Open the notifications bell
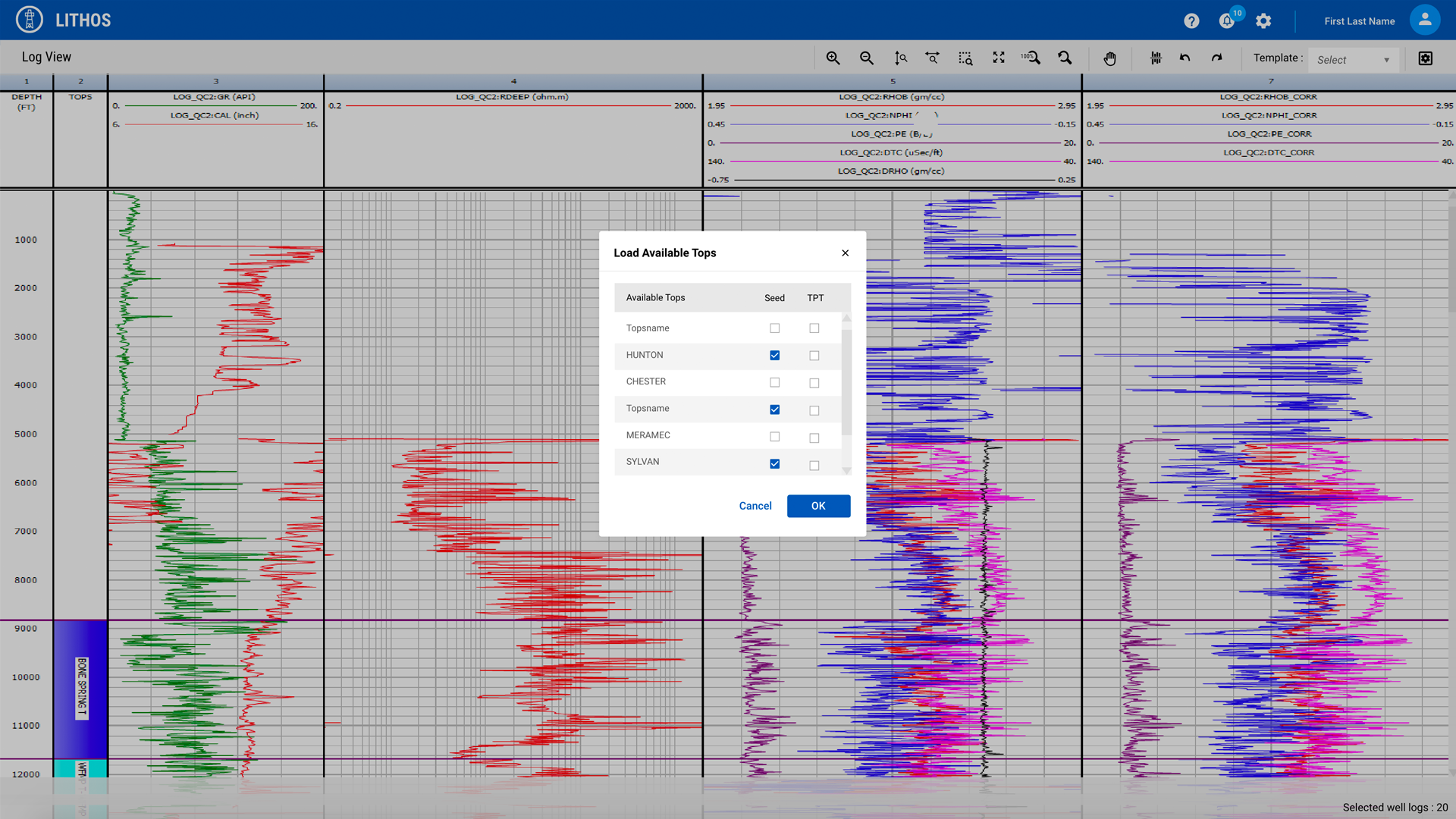Image resolution: width=1456 pixels, height=819 pixels. [1226, 21]
